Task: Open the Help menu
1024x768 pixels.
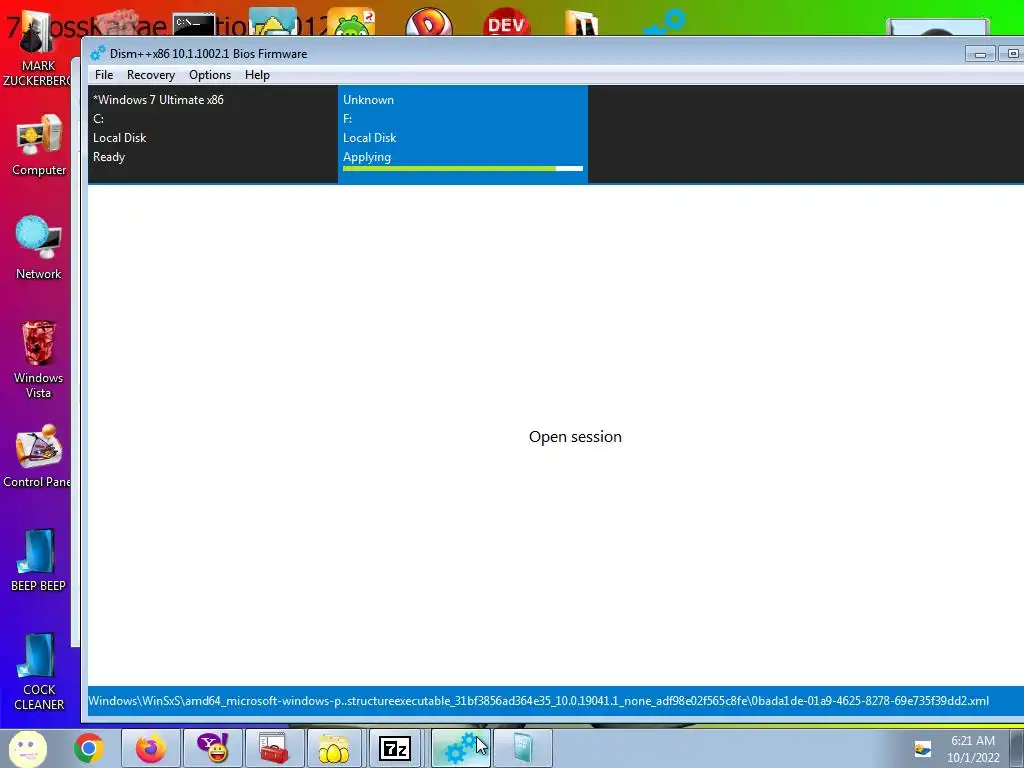Action: [257, 75]
